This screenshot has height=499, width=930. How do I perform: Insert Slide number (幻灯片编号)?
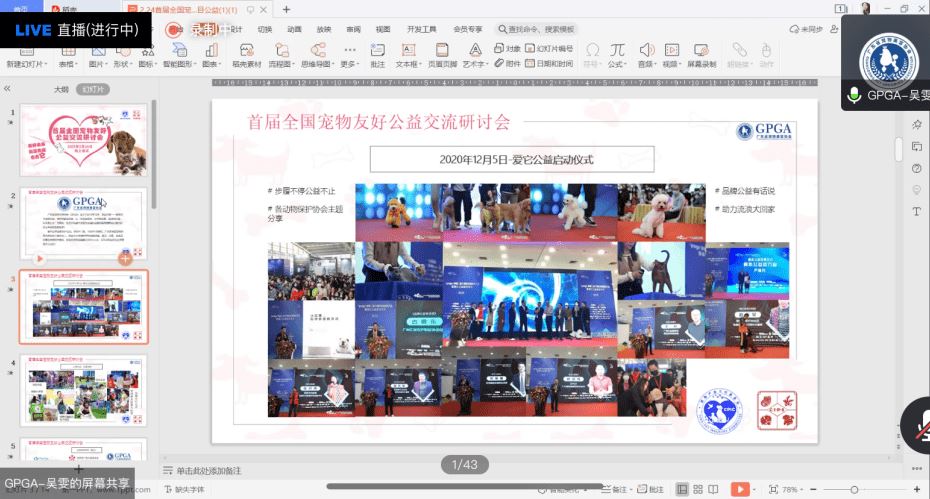tap(550, 48)
